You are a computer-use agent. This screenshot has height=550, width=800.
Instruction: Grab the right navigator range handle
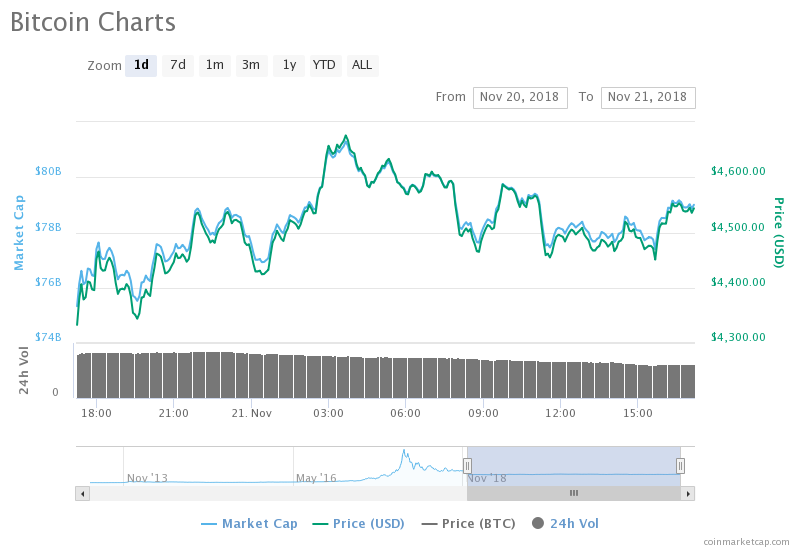coord(680,465)
